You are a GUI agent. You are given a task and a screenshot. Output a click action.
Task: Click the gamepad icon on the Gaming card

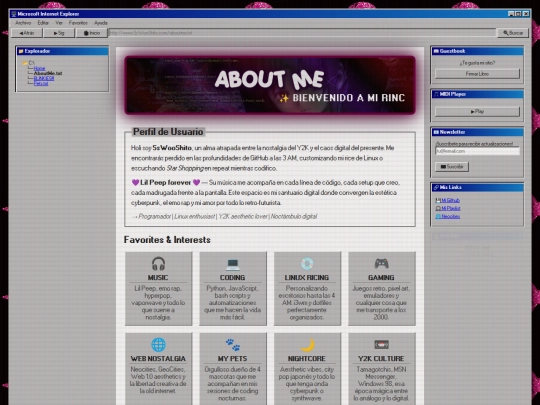point(381,264)
